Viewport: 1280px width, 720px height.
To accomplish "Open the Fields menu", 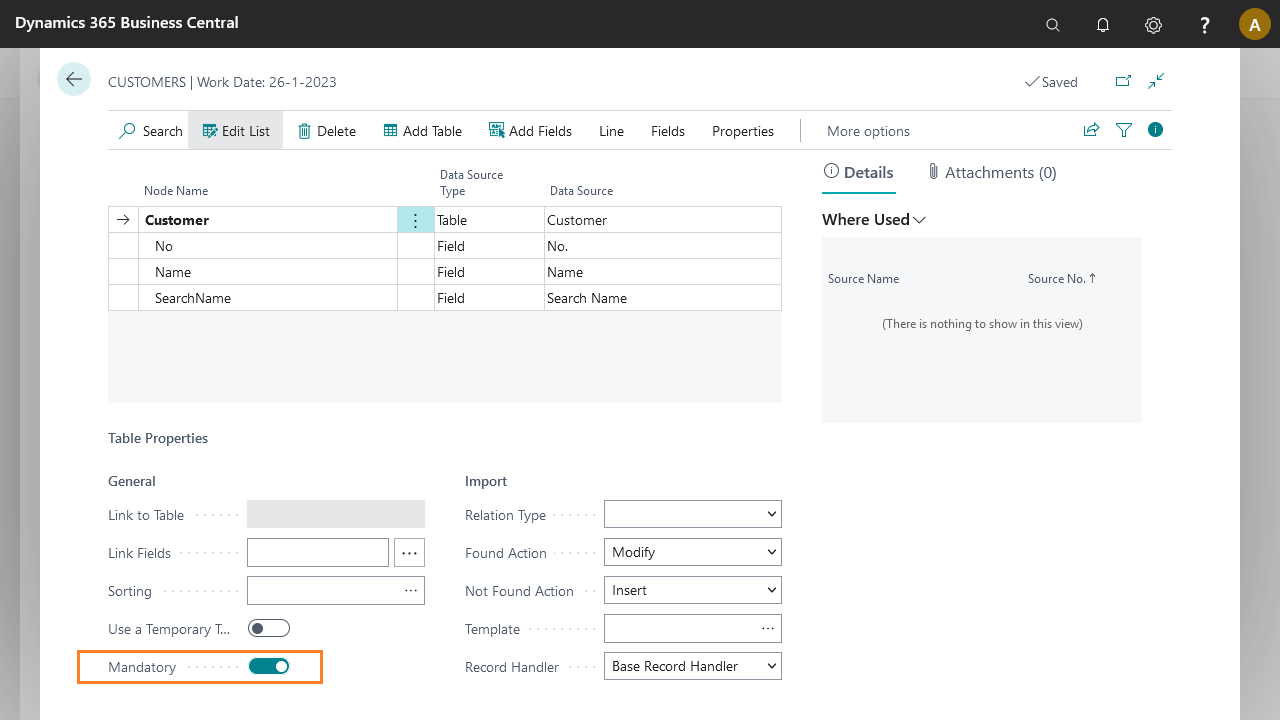I will point(668,131).
